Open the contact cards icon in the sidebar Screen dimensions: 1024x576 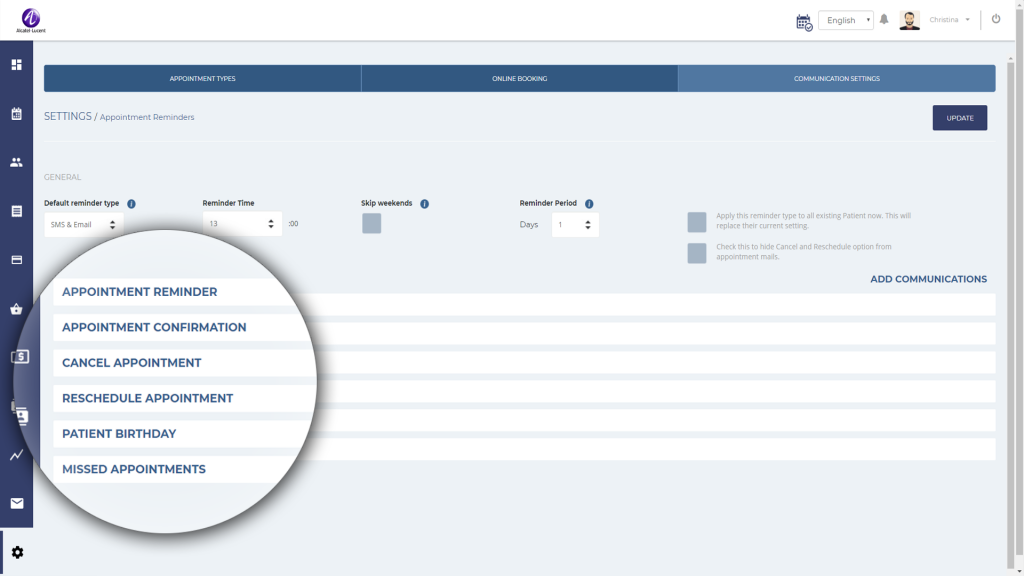tap(20, 414)
